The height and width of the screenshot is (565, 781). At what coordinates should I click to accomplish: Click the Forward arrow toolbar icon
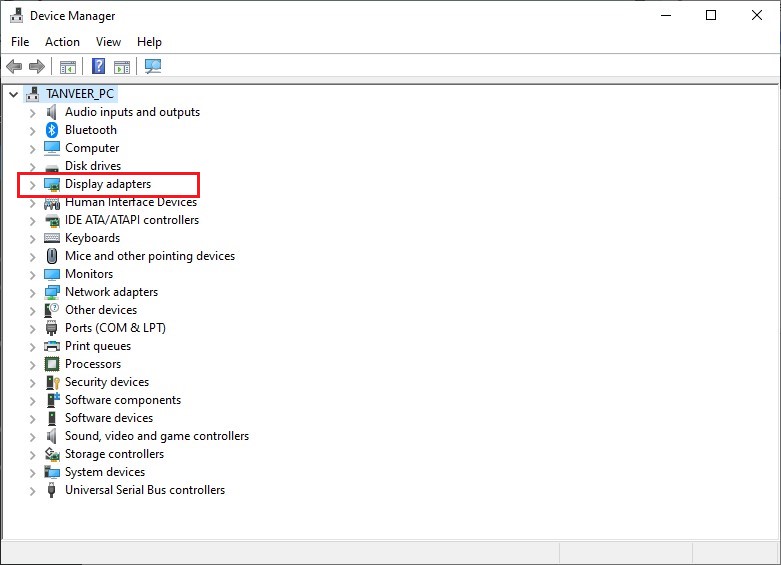(x=37, y=66)
